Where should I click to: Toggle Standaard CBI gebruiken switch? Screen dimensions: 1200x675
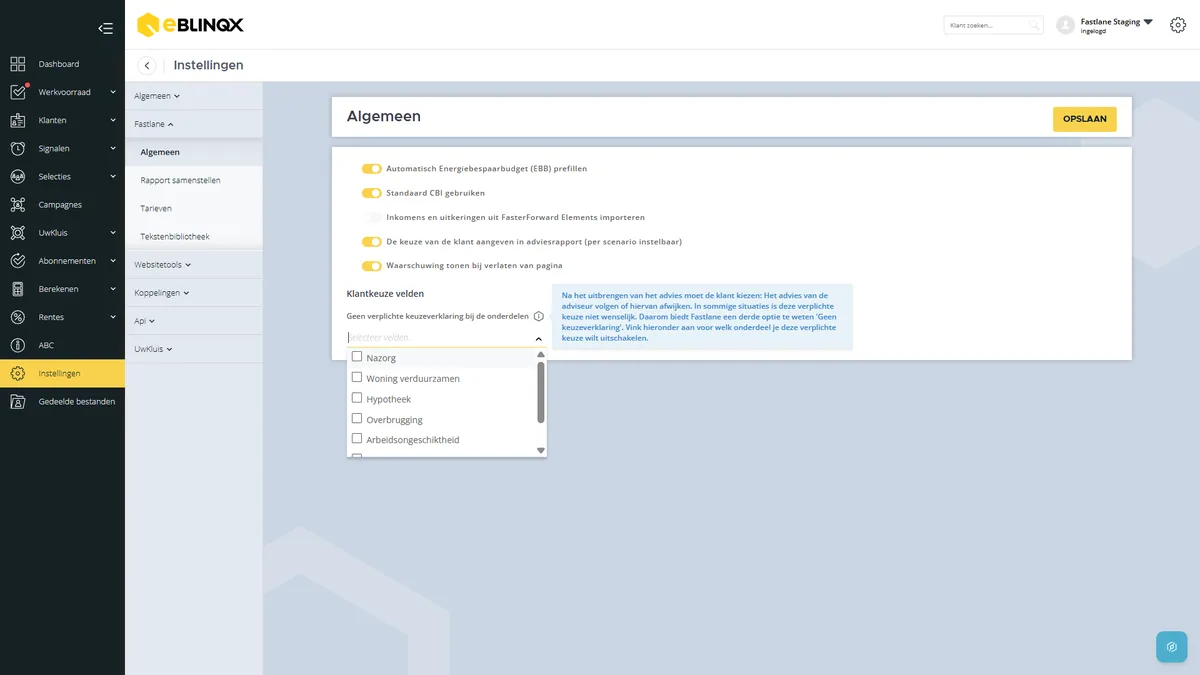371,193
